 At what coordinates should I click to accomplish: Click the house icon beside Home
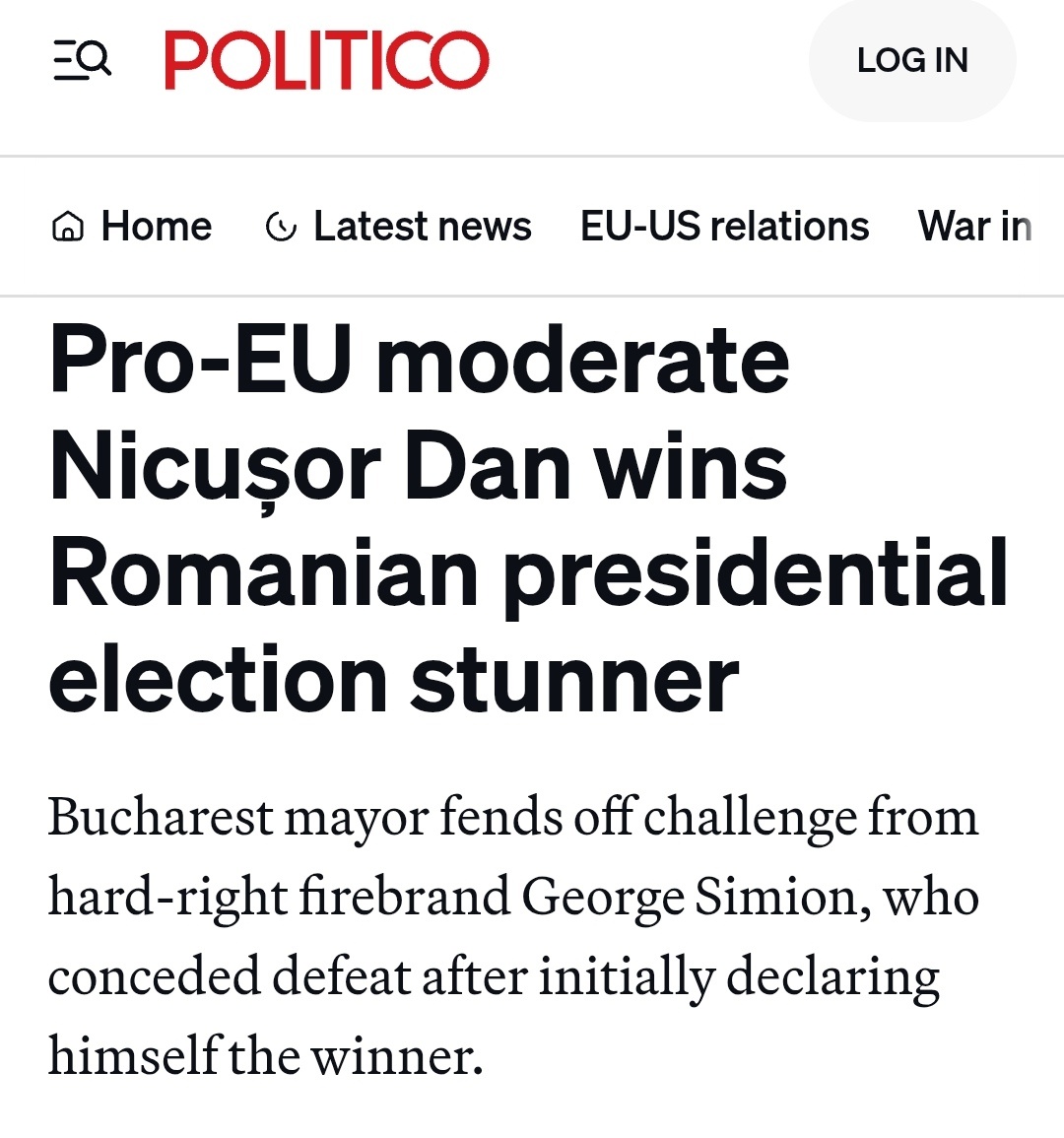(68, 226)
